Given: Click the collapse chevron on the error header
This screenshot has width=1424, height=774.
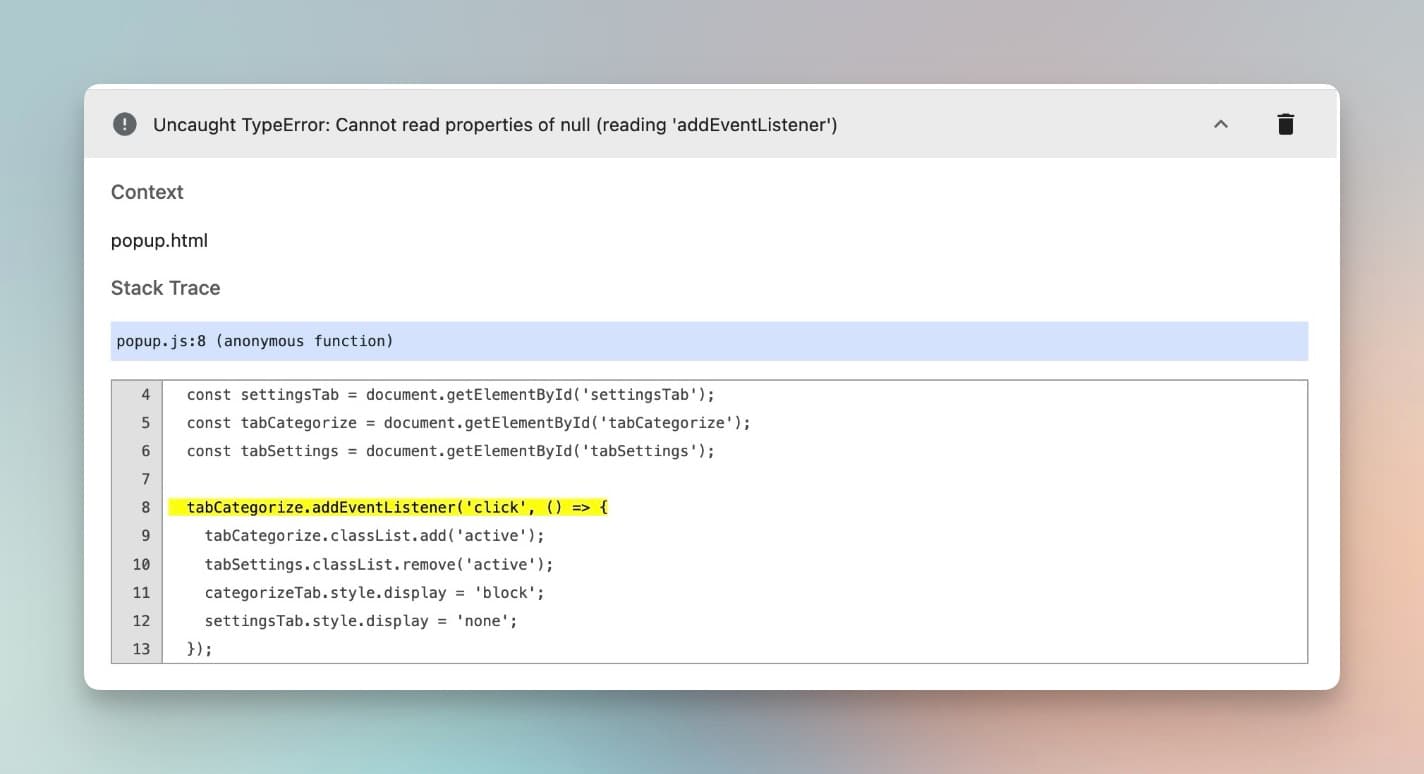Looking at the screenshot, I should [1220, 124].
